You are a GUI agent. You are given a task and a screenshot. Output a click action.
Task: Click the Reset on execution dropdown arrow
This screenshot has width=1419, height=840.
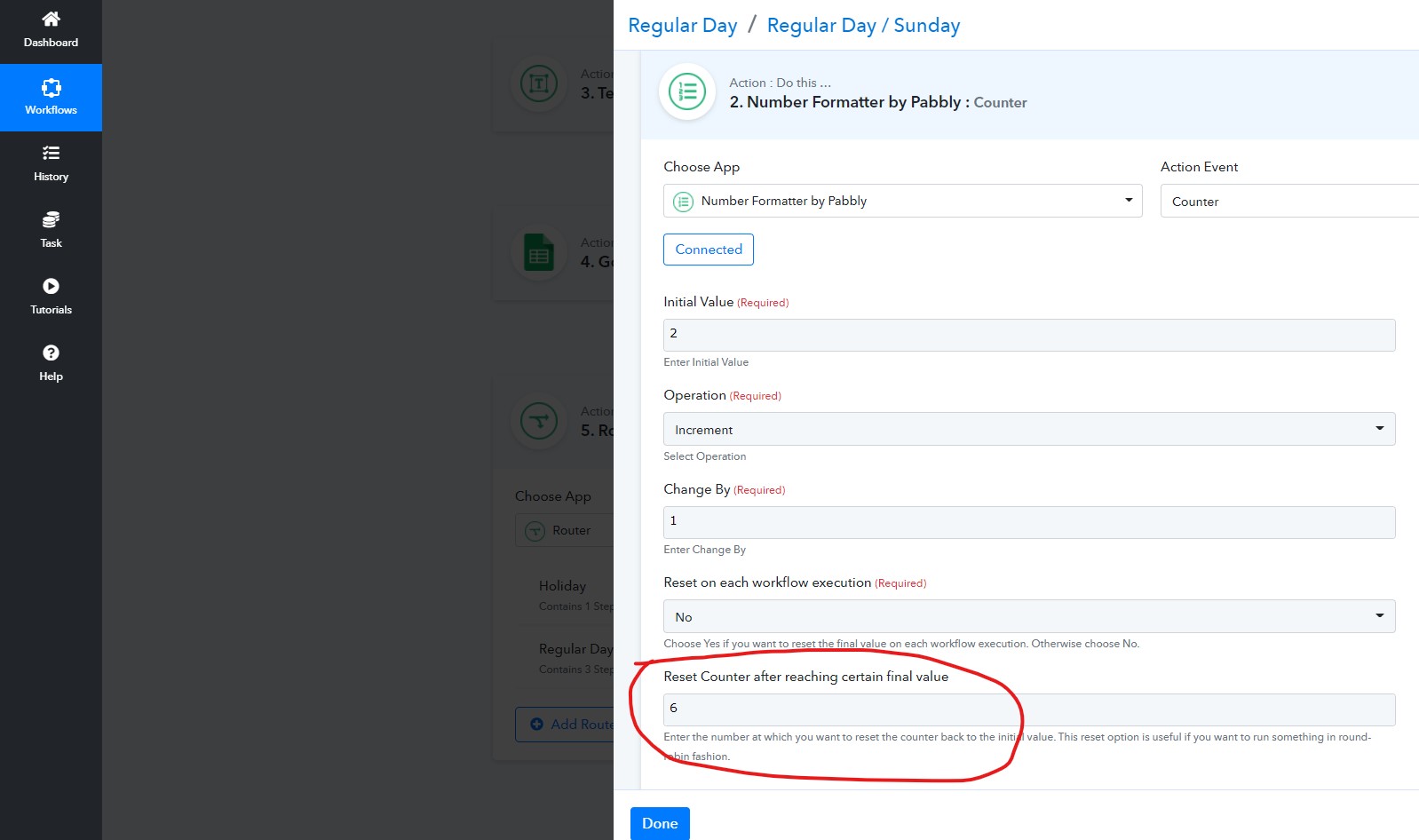click(1380, 615)
